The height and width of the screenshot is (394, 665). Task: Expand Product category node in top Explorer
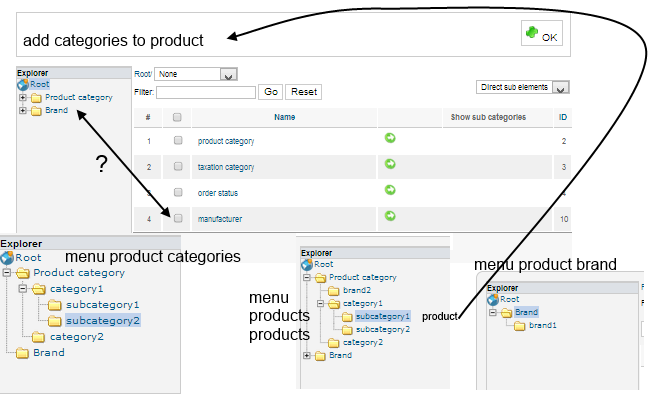[23, 98]
